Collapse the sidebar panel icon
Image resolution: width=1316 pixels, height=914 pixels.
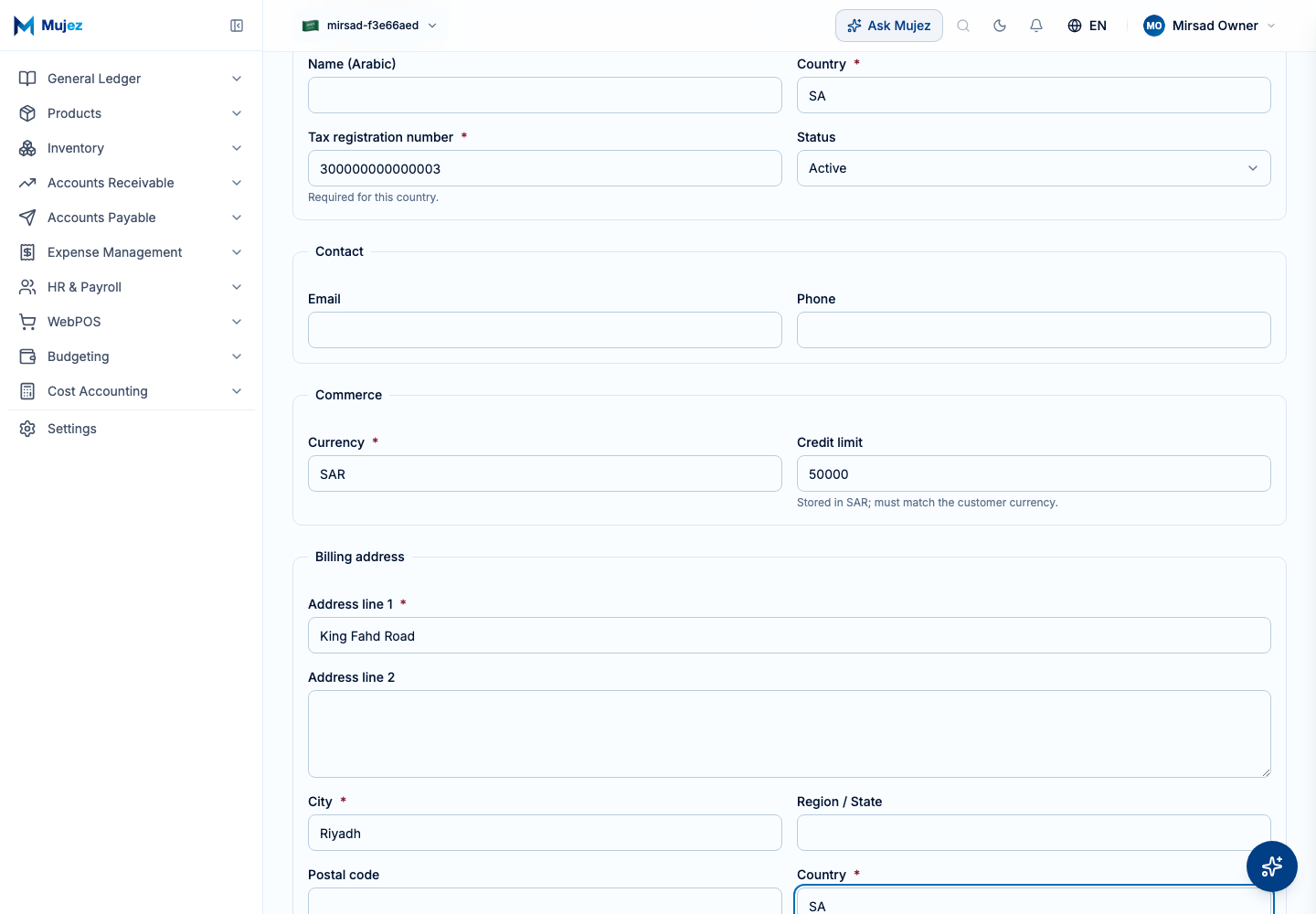[237, 26]
